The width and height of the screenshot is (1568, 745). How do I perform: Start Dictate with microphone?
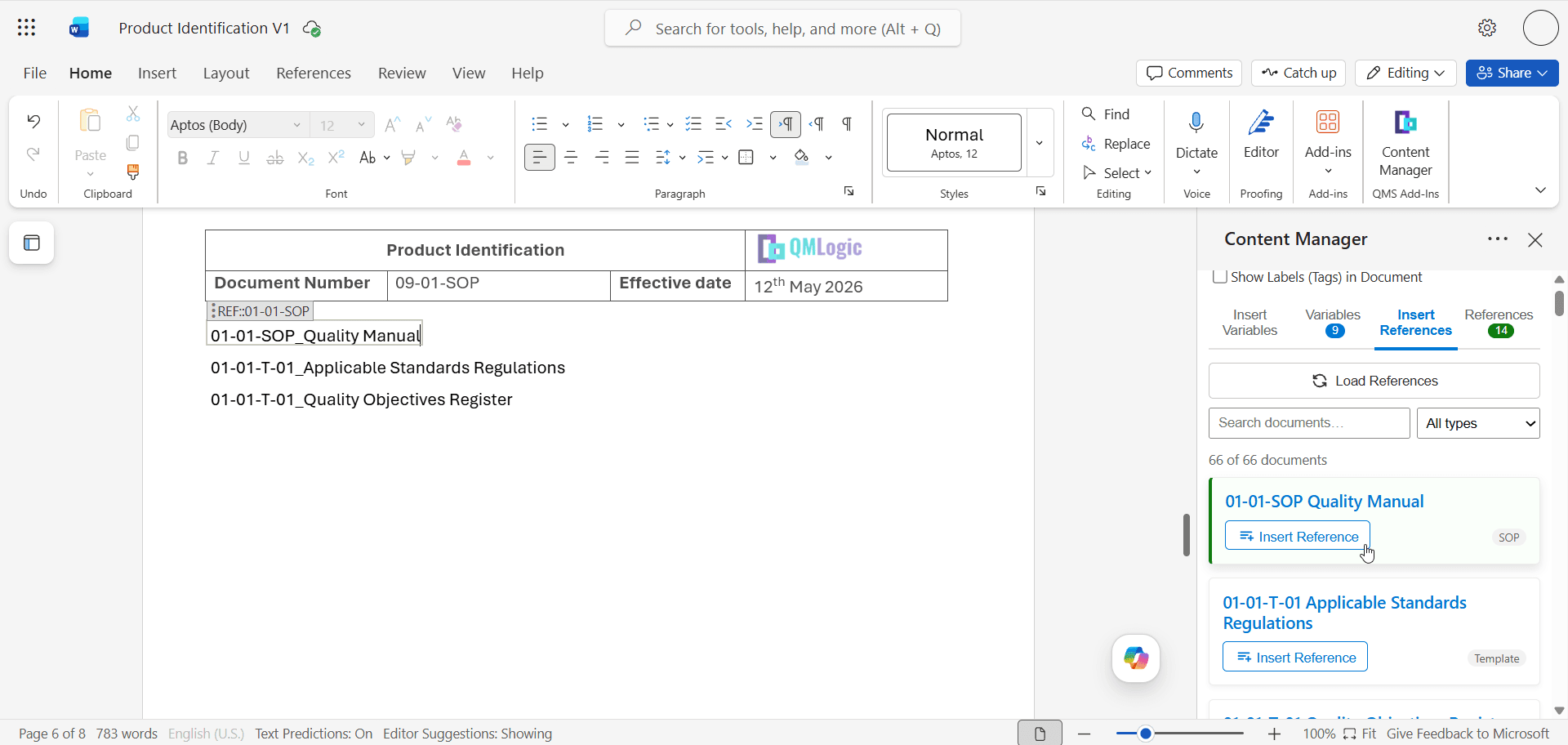(1196, 123)
